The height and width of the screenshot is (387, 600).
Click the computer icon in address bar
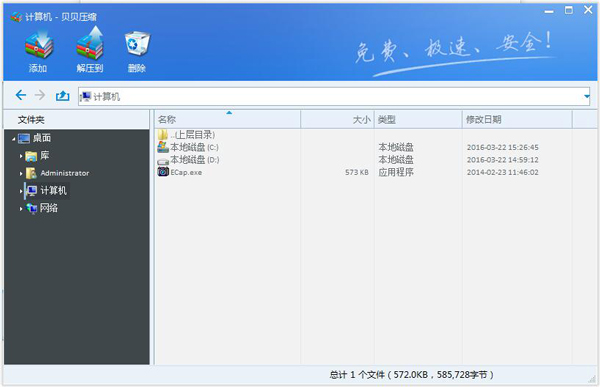(86, 96)
